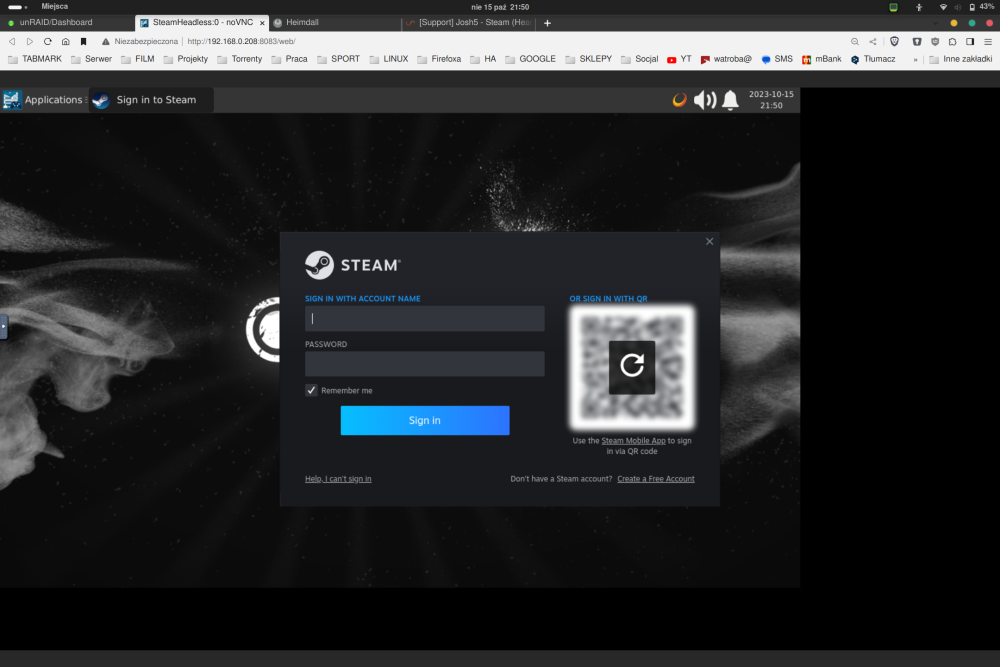This screenshot has height=667, width=1000.
Task: Open the browser home page
Action: 66,41
